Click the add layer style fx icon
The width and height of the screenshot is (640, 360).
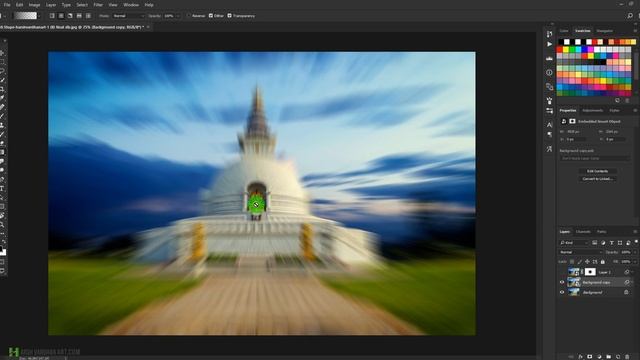pos(580,357)
